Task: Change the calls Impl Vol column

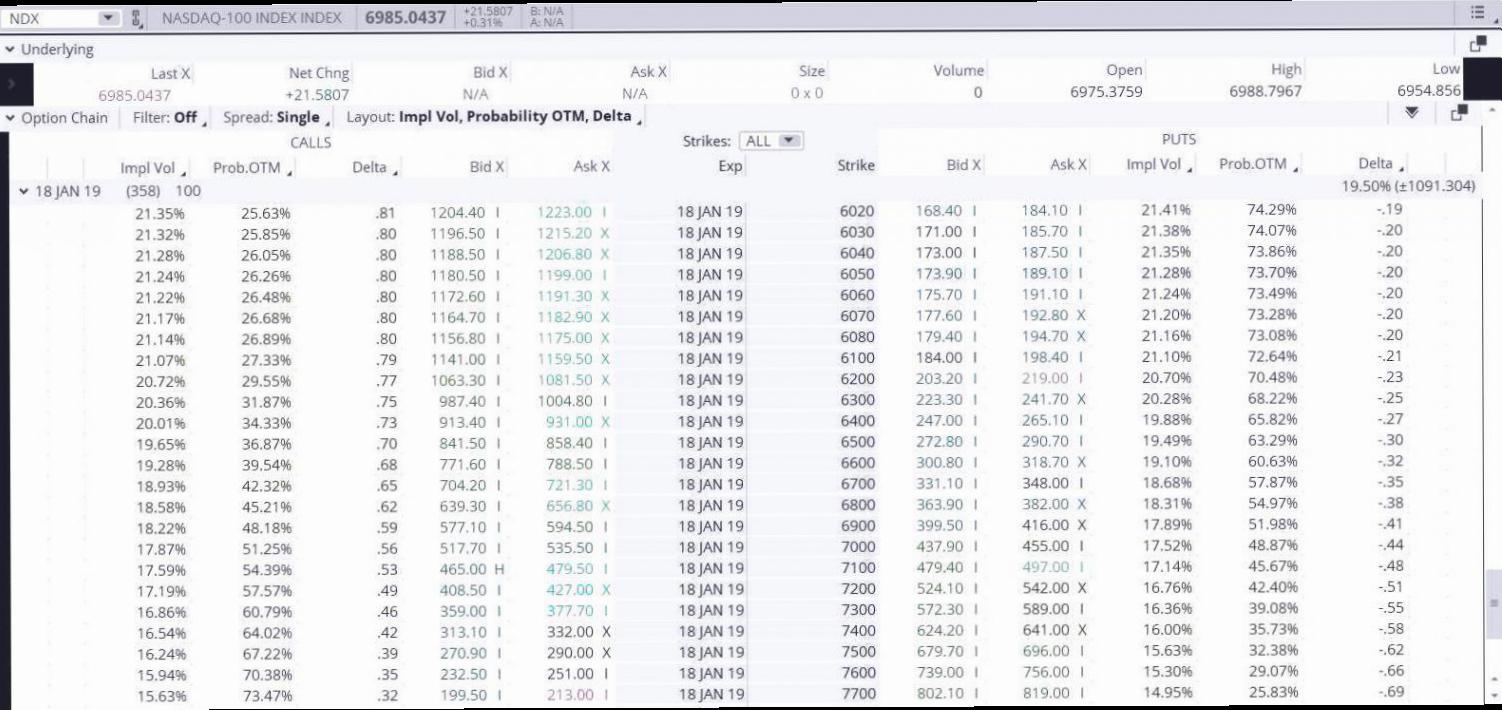Action: (x=152, y=169)
